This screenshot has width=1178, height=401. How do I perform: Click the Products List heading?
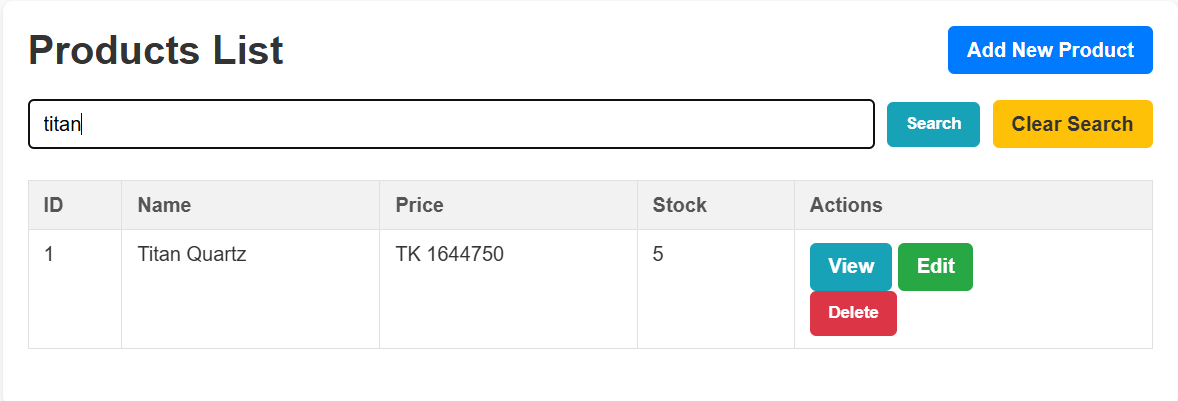pyautogui.click(x=156, y=50)
